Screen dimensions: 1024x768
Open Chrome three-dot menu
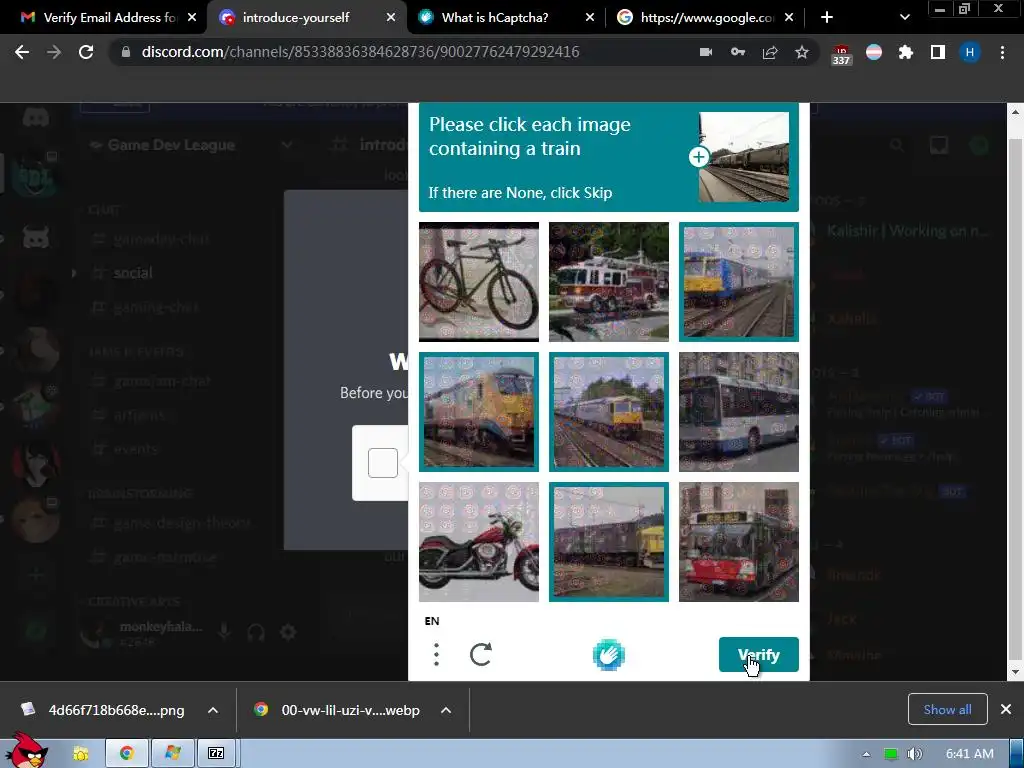[x=1002, y=52]
